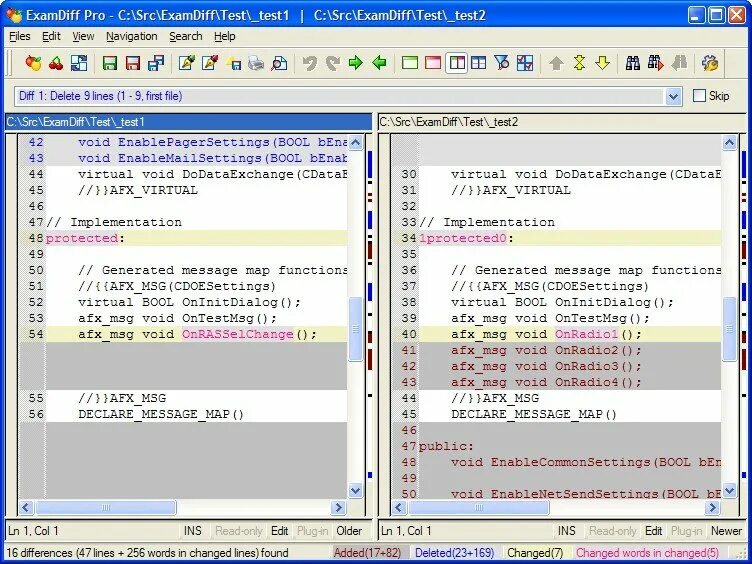Open Print Preview magnifier icon

tap(279, 63)
